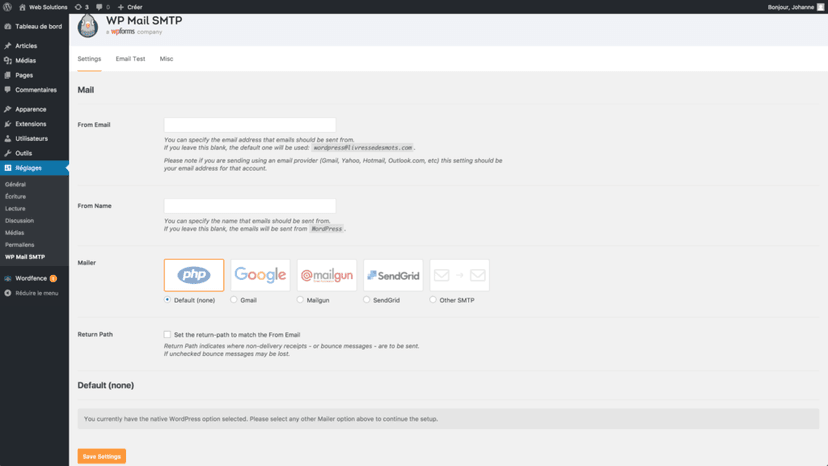Click the WP Mail SMTP pigeon logo

pos(88,25)
